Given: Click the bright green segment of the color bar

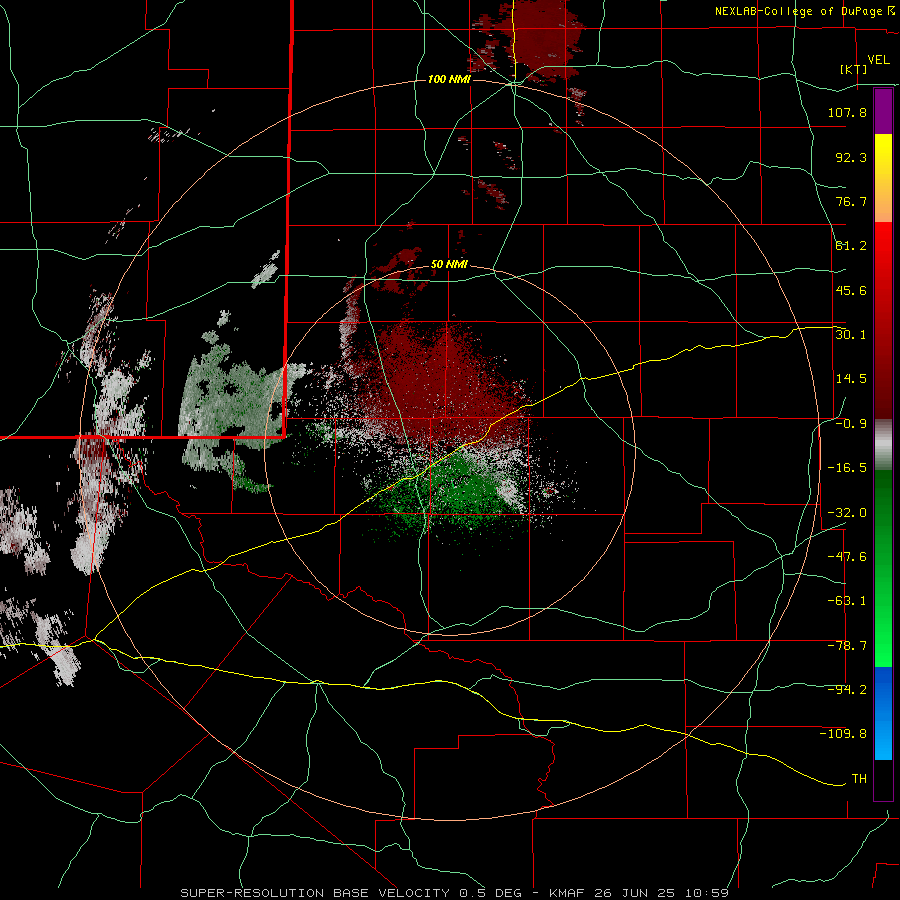Looking at the screenshot, I should [883, 568].
